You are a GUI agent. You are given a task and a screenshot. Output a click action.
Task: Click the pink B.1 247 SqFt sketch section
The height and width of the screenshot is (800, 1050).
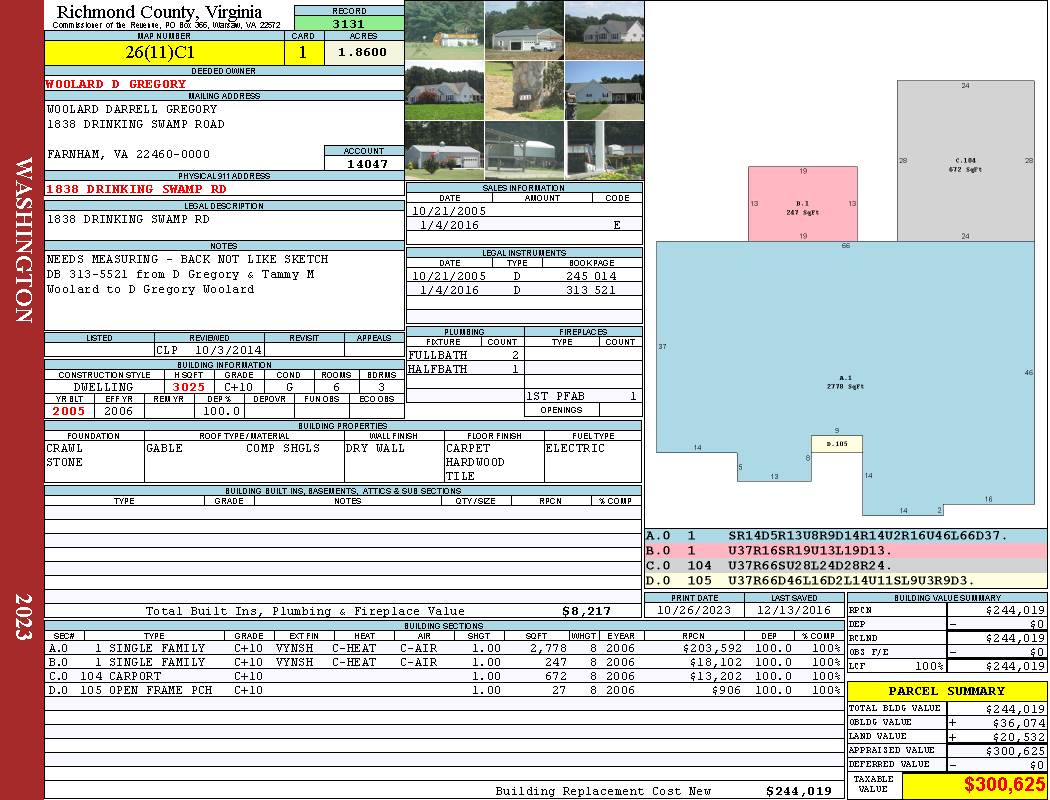pyautogui.click(x=802, y=204)
